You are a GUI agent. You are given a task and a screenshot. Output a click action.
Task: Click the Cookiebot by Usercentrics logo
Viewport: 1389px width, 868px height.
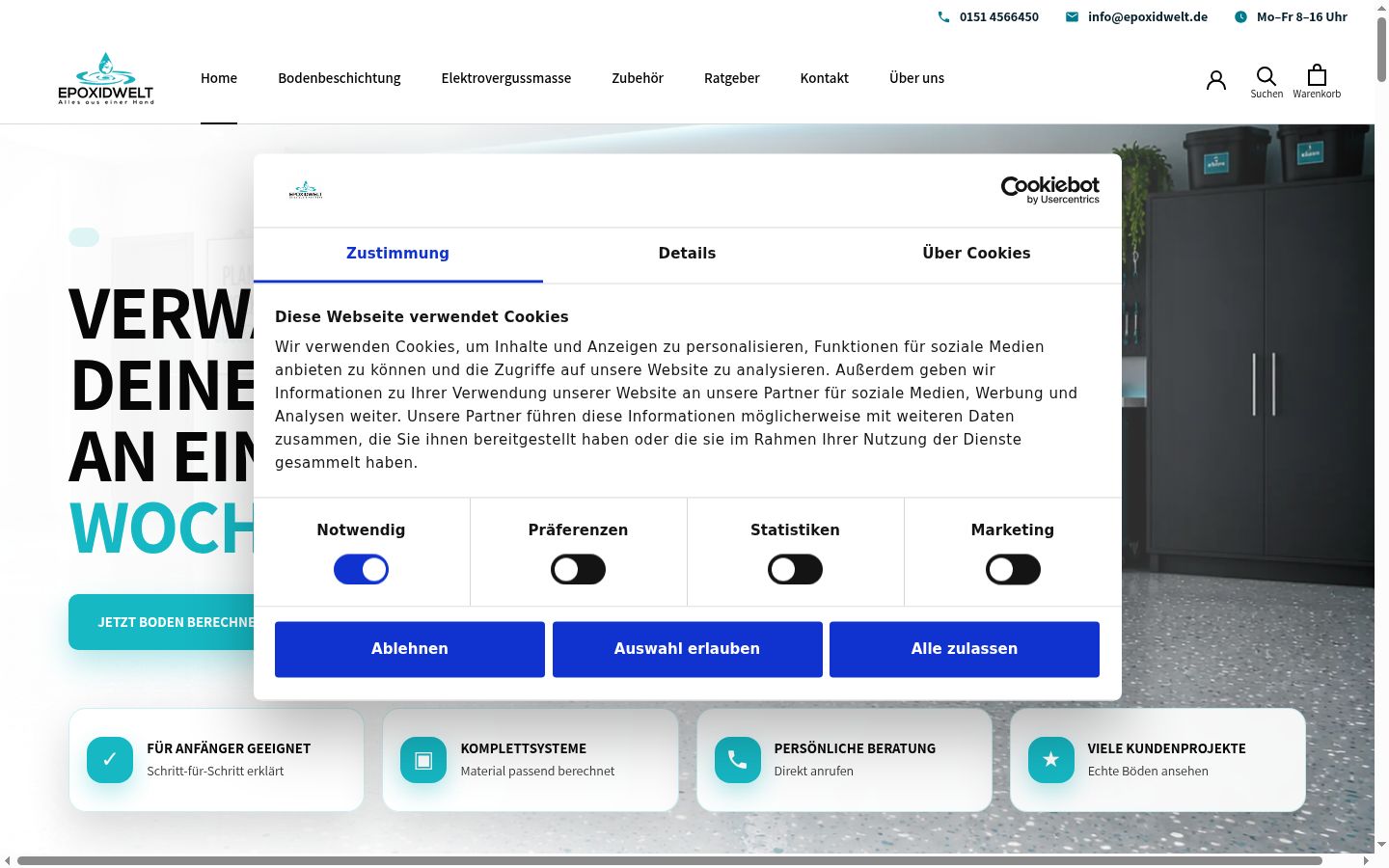1050,190
